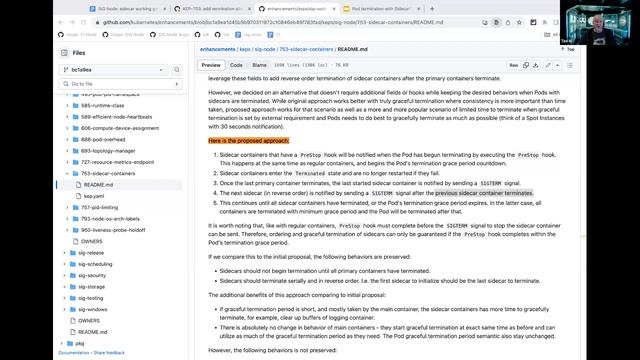This screenshot has width=640, height=360.
Task: Expand the 693-topology-manager folder
Action: click(x=67, y=151)
